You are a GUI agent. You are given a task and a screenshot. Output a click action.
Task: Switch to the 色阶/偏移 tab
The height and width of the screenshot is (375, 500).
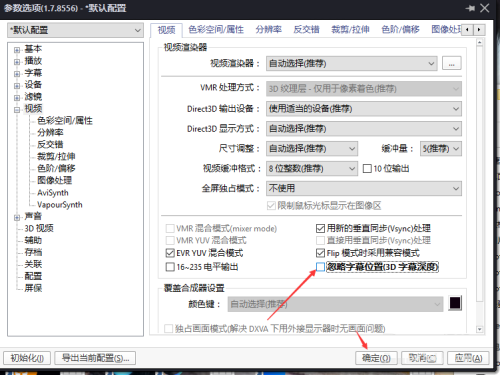tap(400, 30)
